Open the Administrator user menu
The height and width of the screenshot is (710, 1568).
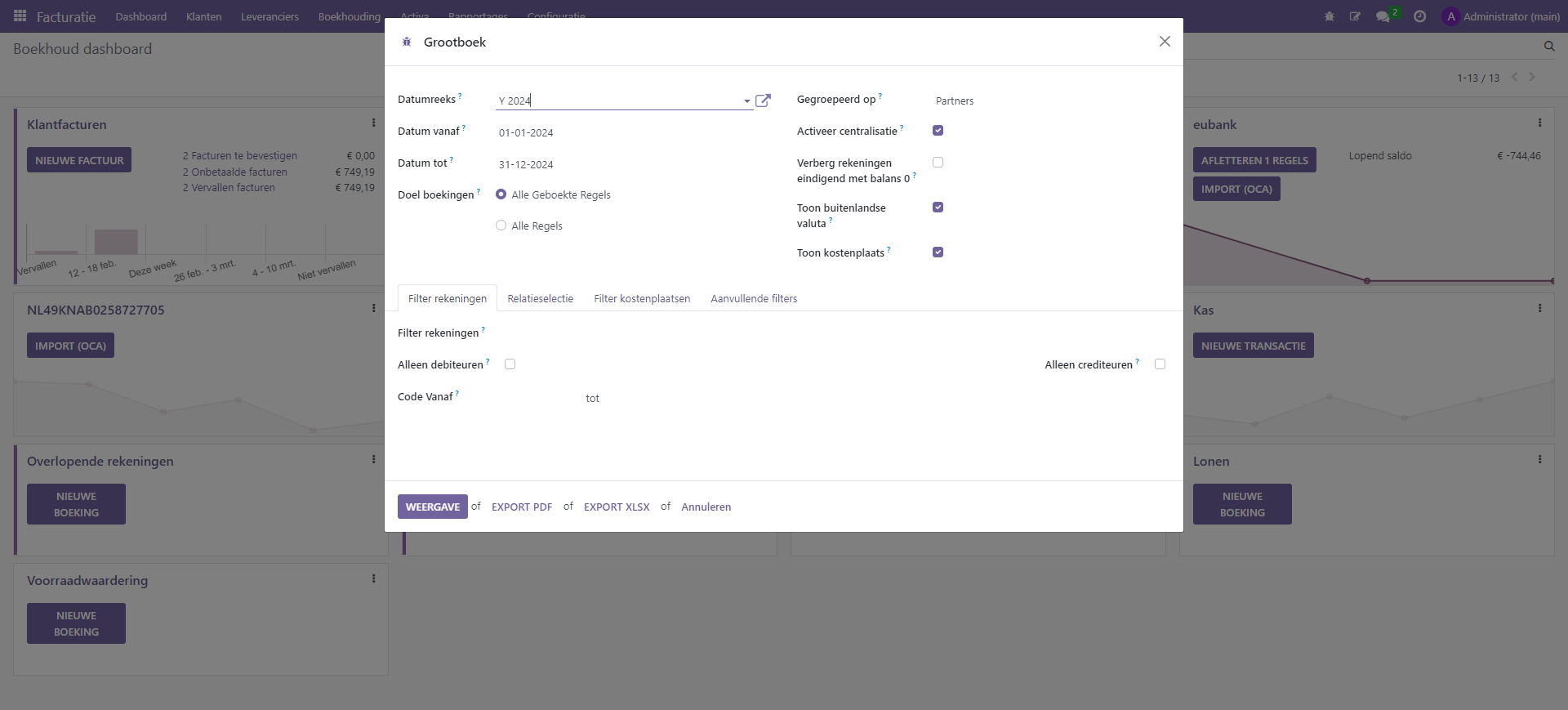click(1501, 16)
